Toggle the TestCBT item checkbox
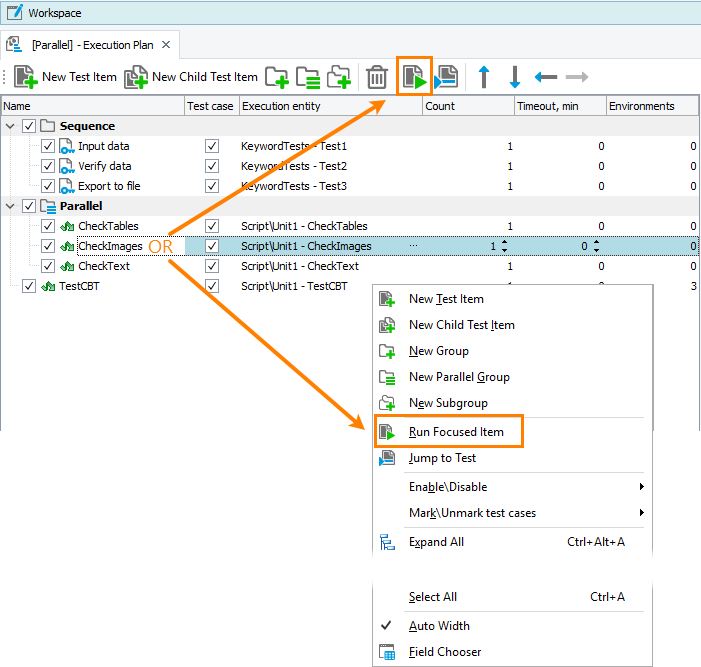The height and width of the screenshot is (667, 701). click(x=29, y=286)
